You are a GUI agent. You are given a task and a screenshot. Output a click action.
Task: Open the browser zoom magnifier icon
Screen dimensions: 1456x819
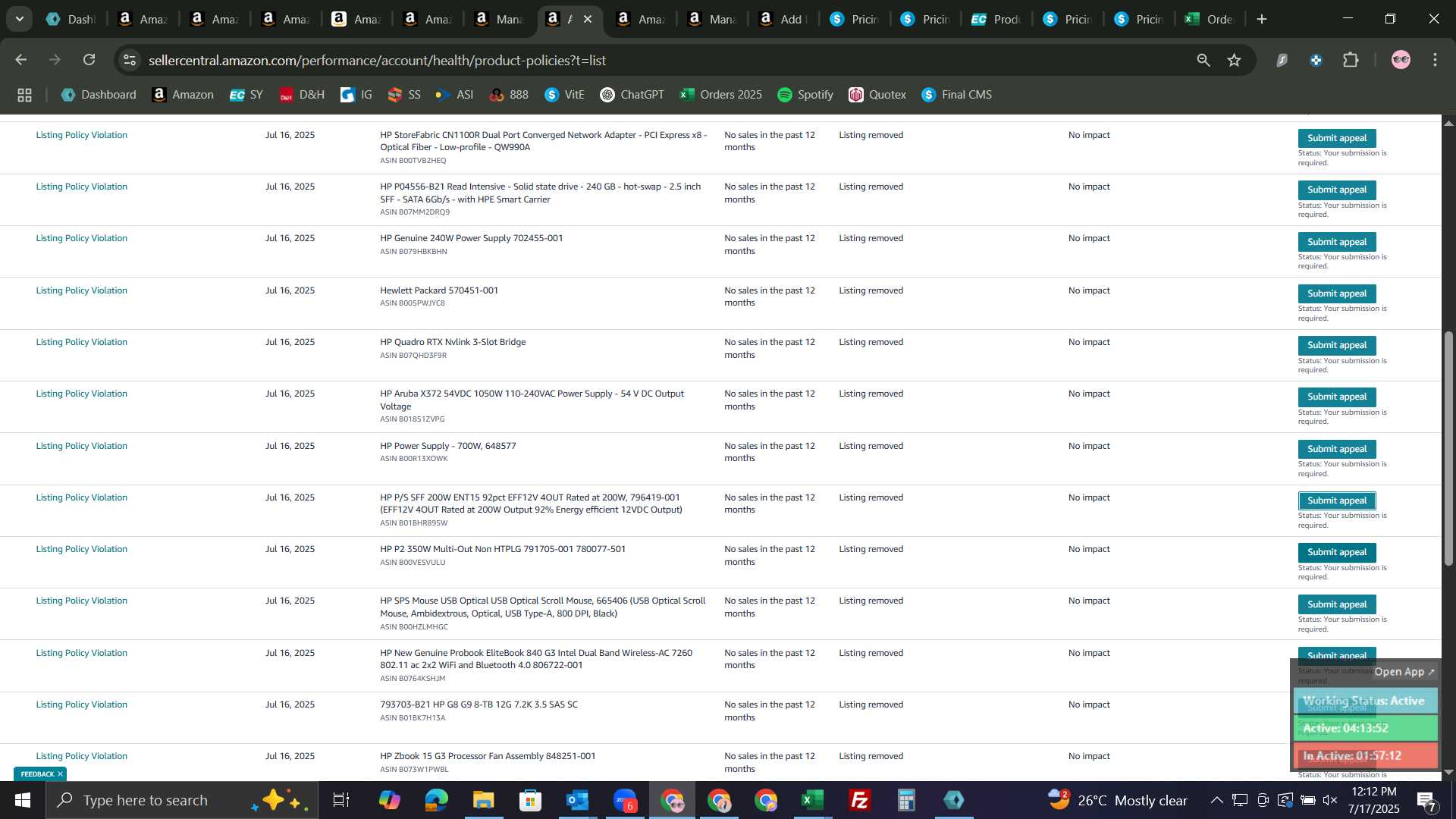[x=1203, y=60]
